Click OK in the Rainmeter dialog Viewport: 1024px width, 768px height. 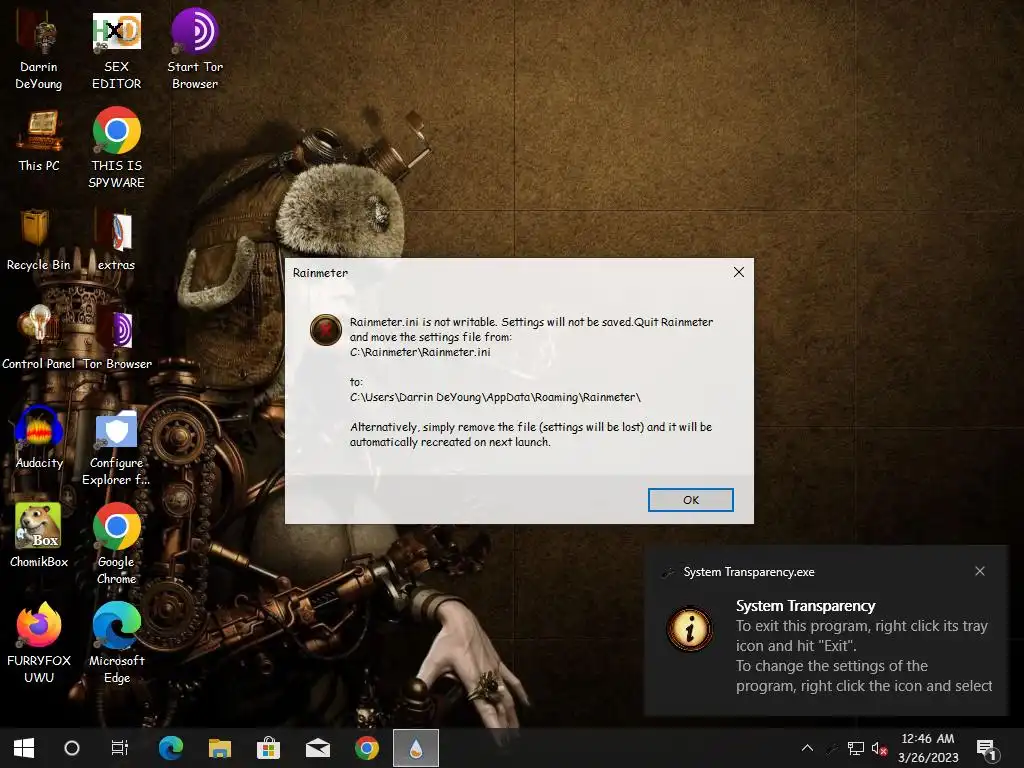[x=690, y=500]
